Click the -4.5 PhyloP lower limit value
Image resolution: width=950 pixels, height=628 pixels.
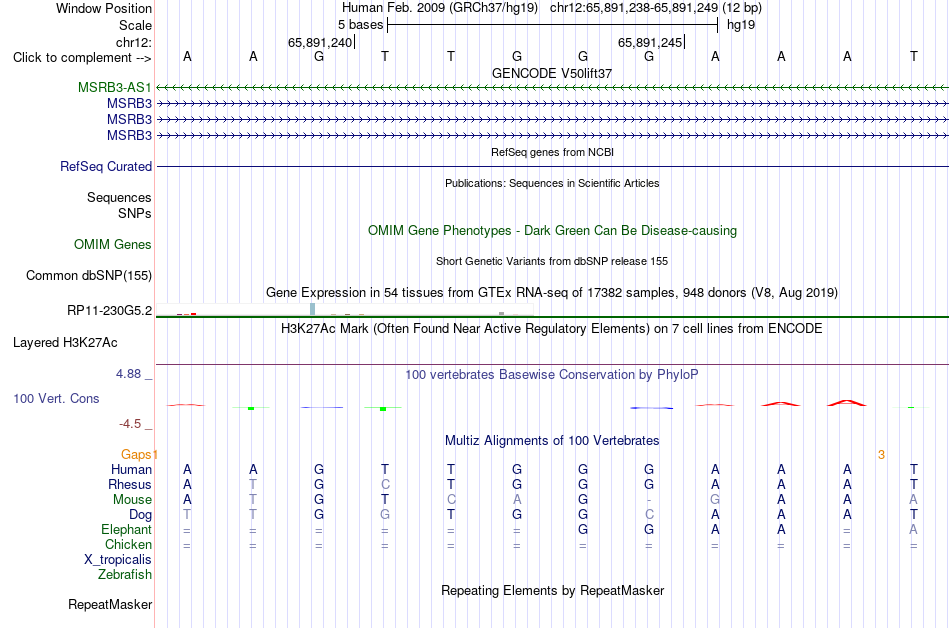coord(130,424)
